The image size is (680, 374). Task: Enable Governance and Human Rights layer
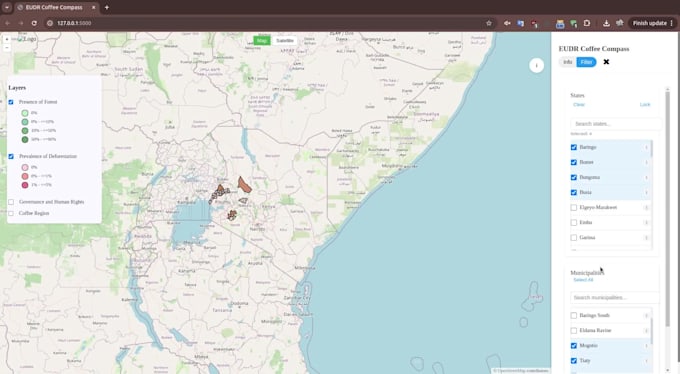[x=11, y=202]
